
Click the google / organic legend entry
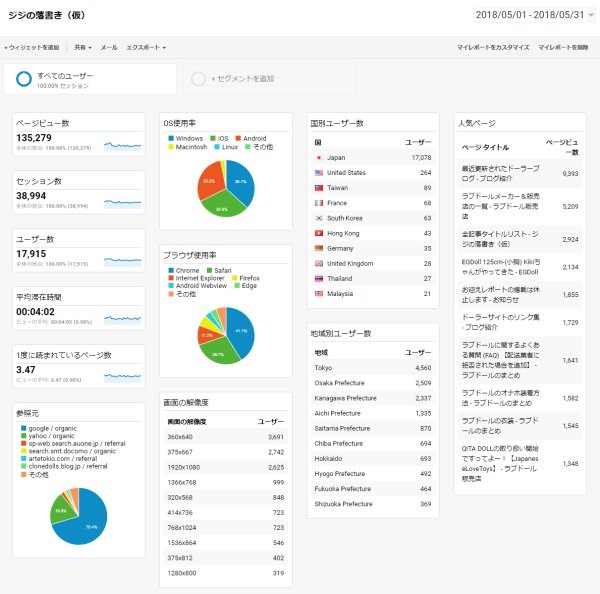pyautogui.click(x=49, y=428)
